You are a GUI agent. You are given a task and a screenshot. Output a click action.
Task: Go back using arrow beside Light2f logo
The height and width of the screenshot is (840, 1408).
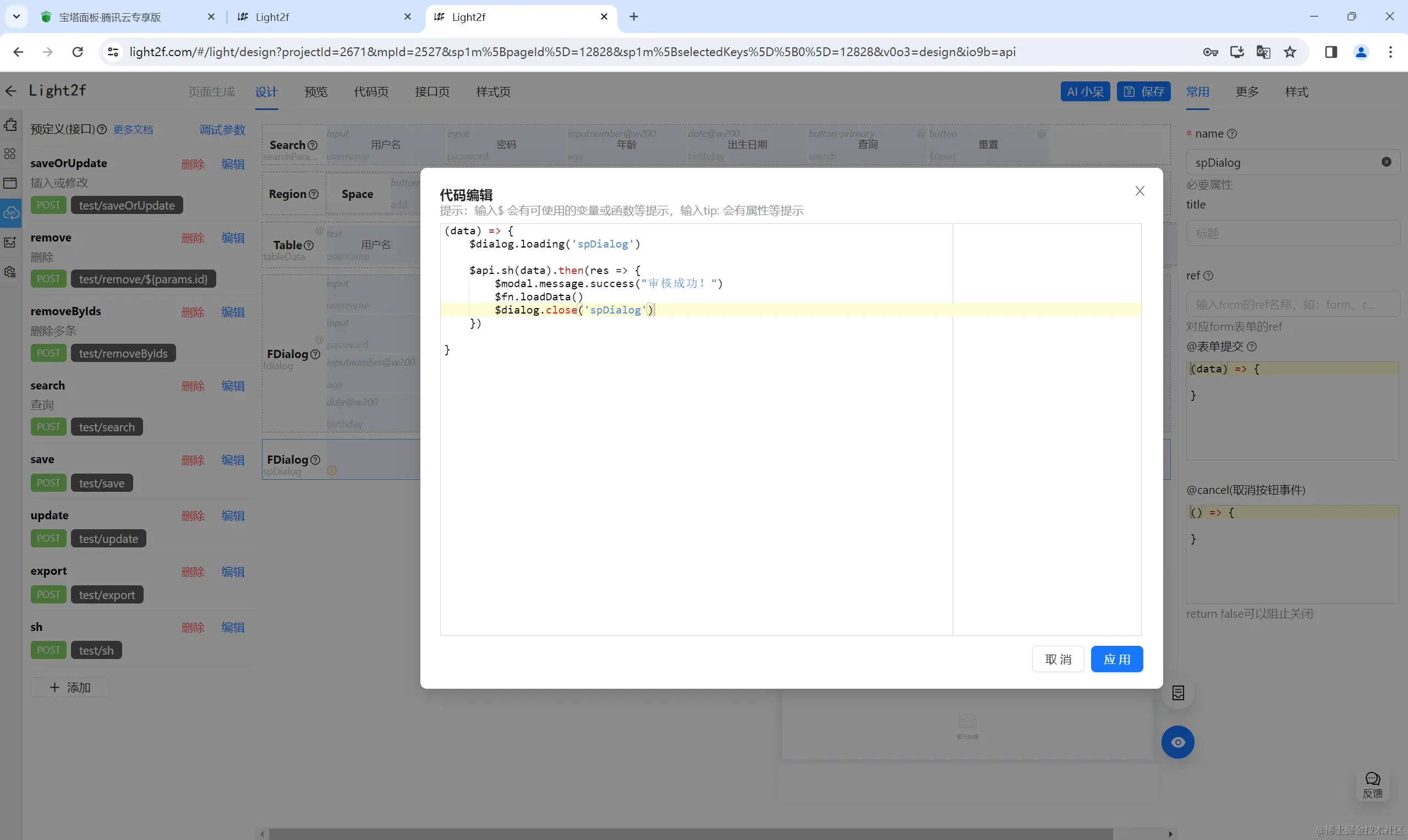pos(11,91)
